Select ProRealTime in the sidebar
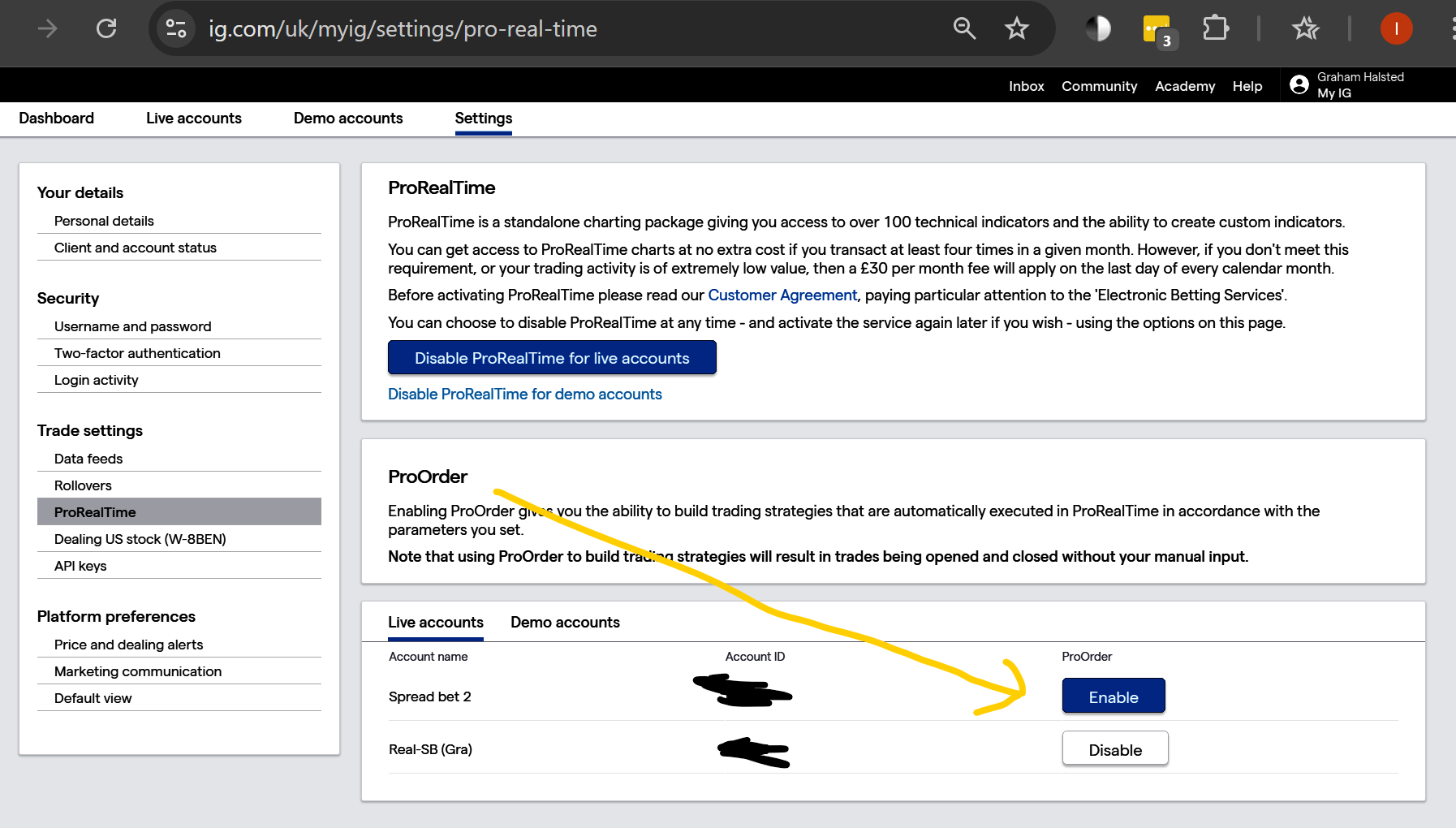Image resolution: width=1456 pixels, height=828 pixels. coord(179,512)
